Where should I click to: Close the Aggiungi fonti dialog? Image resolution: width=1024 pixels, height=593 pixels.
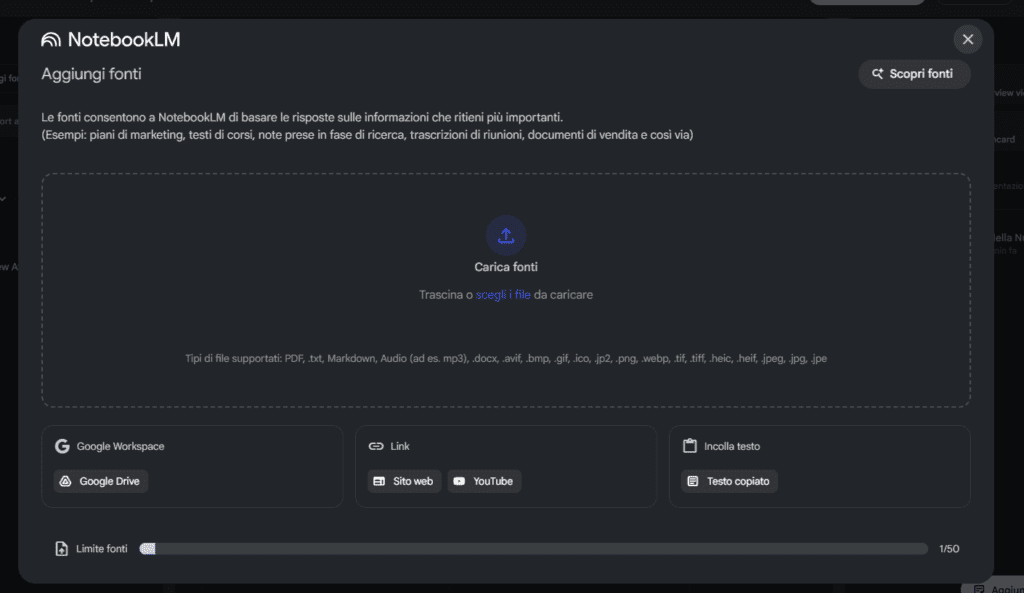tap(967, 39)
